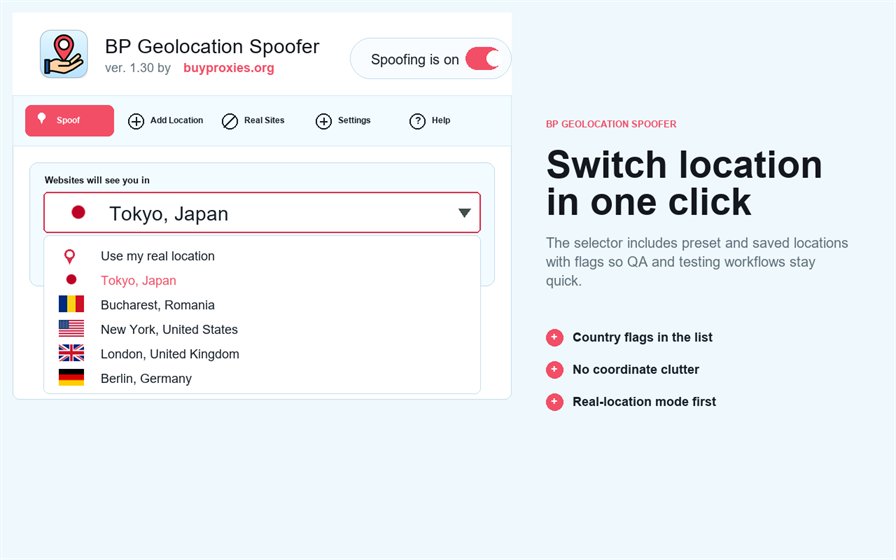
Task: Open the Help tab
Action: [x=430, y=121]
